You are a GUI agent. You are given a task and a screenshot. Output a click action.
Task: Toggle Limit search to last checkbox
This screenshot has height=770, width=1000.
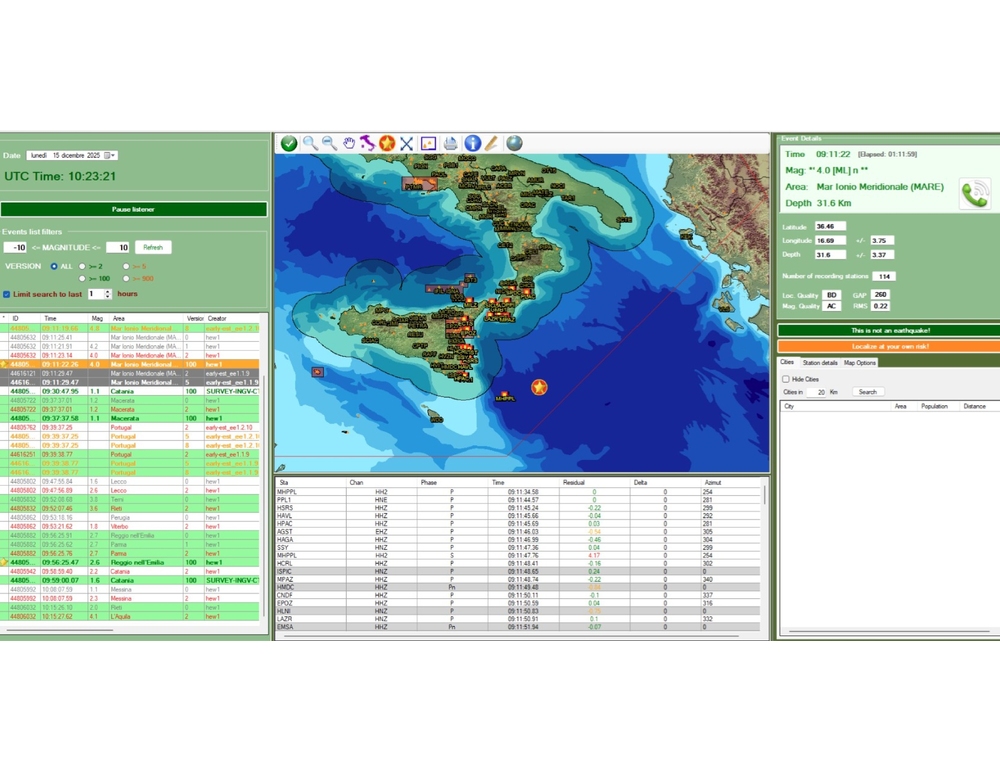(x=7, y=295)
